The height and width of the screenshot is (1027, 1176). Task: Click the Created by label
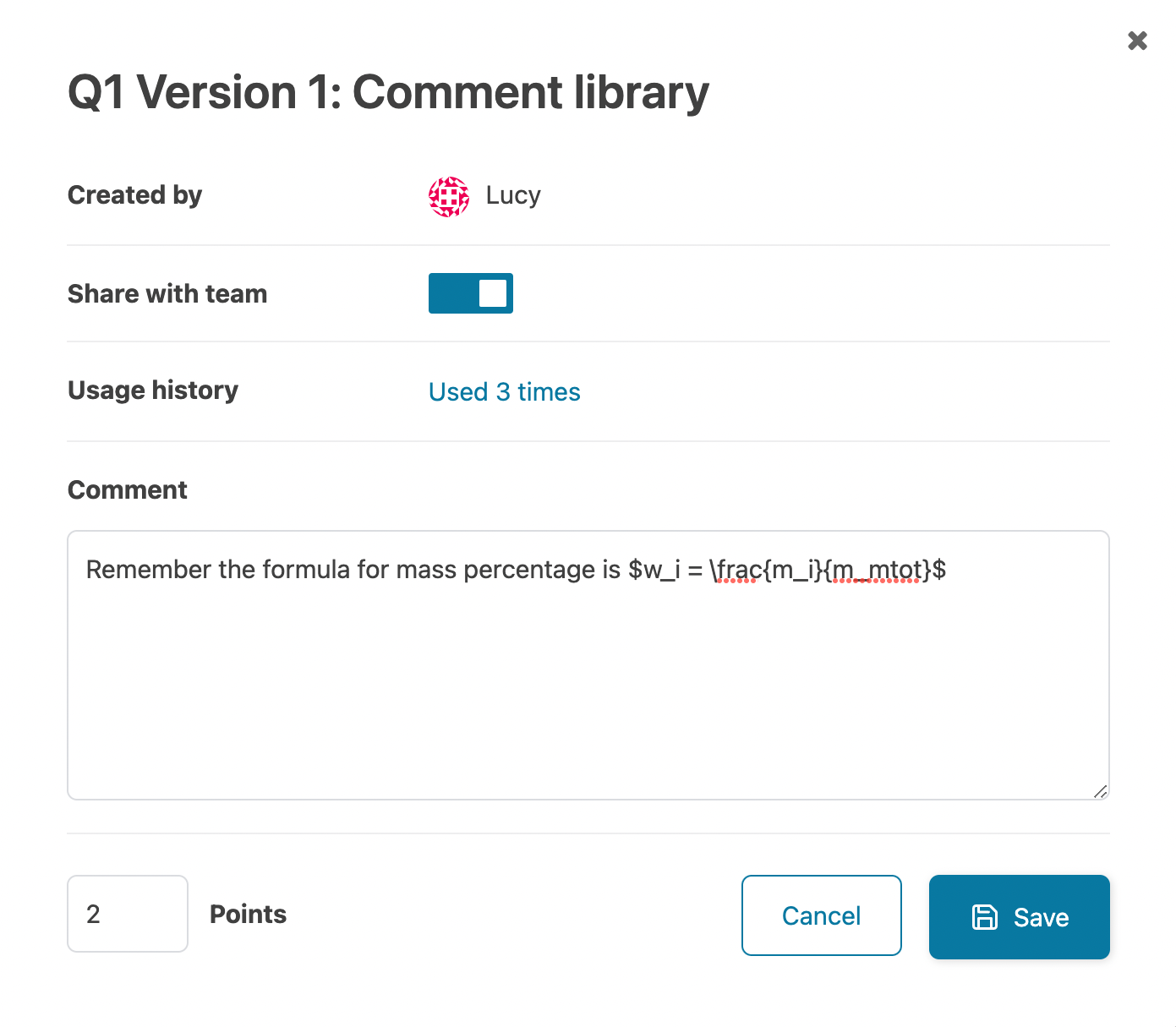pos(134,195)
